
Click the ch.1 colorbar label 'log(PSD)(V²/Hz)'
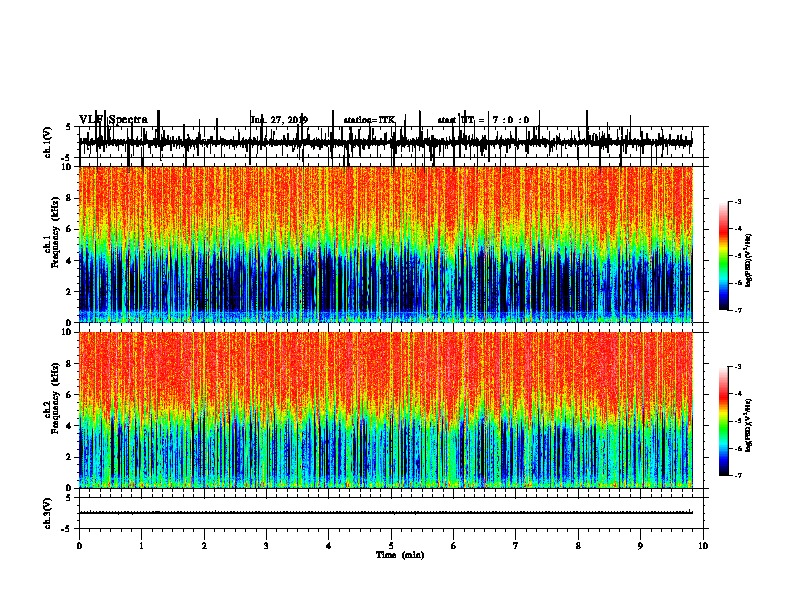pos(749,261)
